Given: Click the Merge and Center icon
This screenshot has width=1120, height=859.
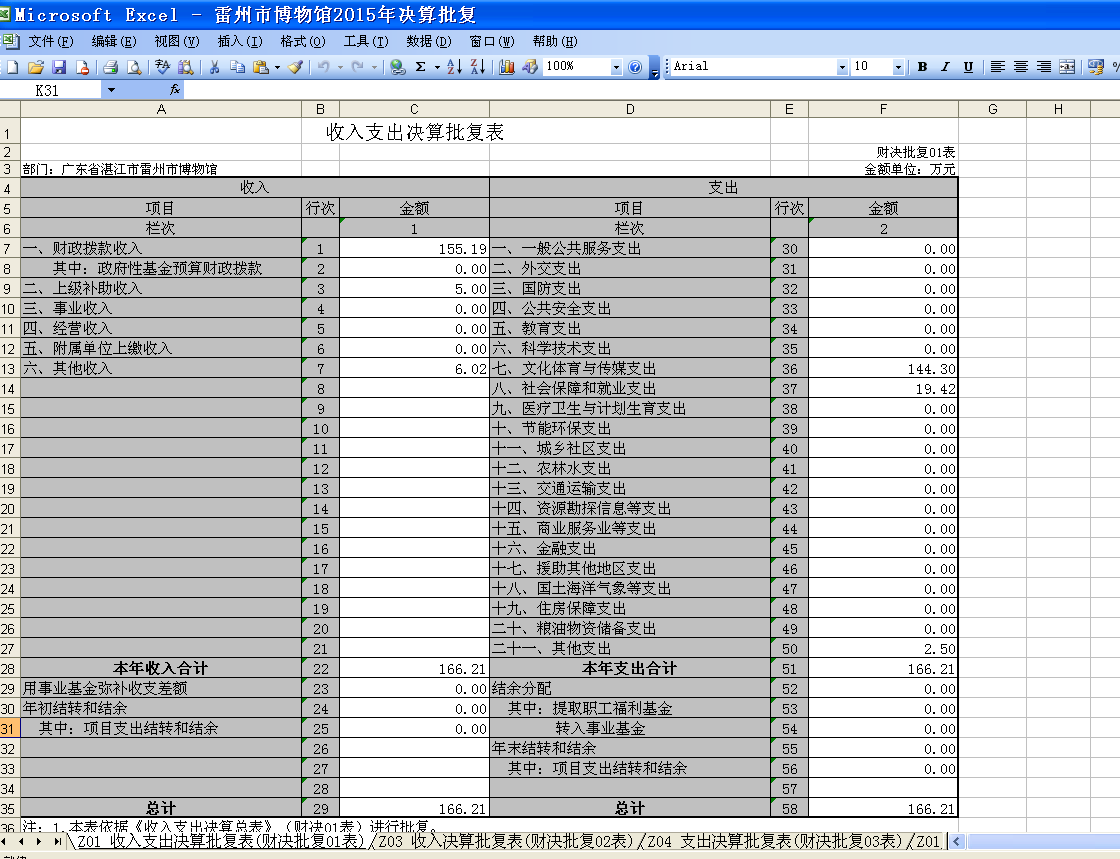Looking at the screenshot, I should coord(1067,67).
